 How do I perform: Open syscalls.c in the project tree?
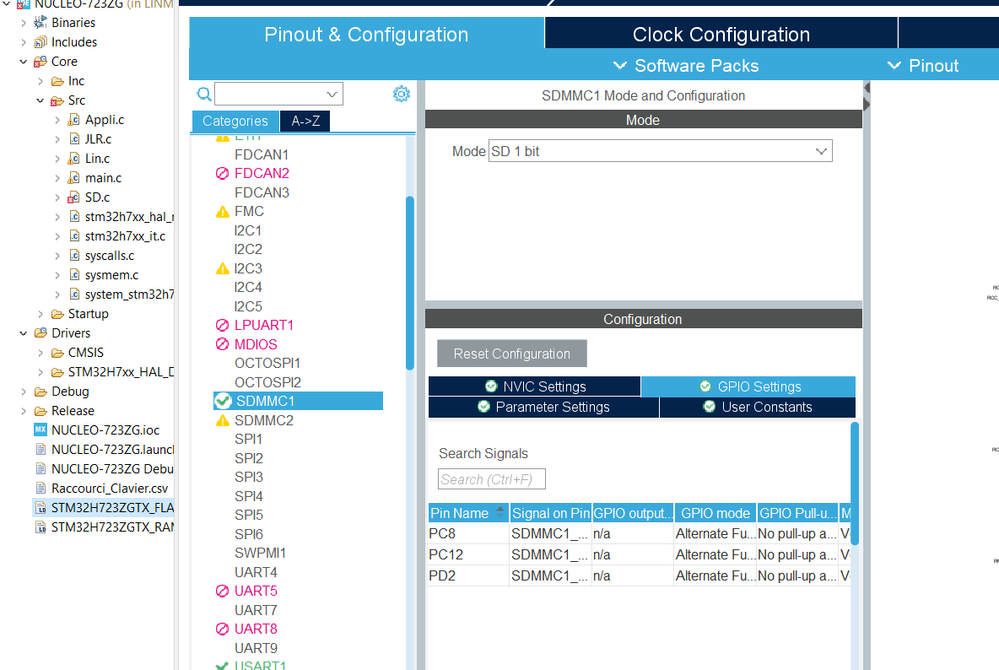(110, 255)
